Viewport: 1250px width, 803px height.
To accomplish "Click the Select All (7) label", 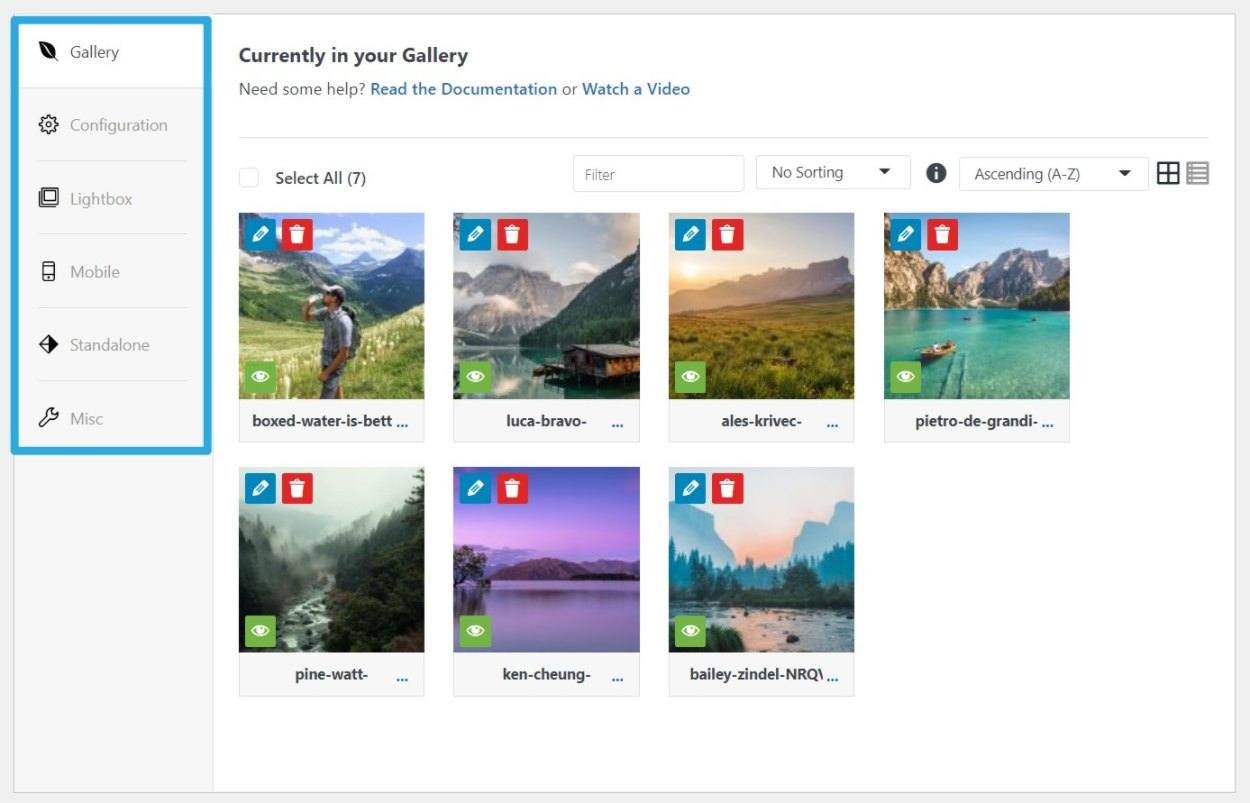I will [320, 178].
